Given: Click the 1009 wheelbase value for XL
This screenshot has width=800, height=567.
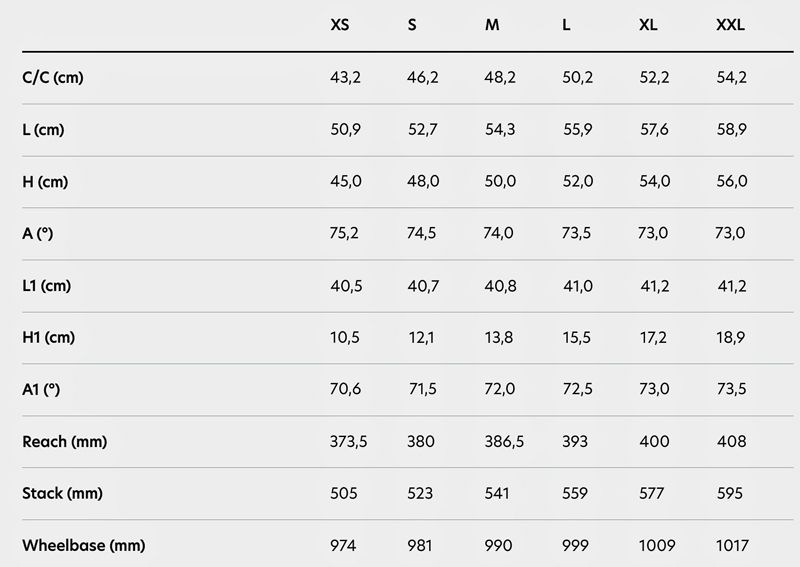Looking at the screenshot, I should click(x=657, y=546).
